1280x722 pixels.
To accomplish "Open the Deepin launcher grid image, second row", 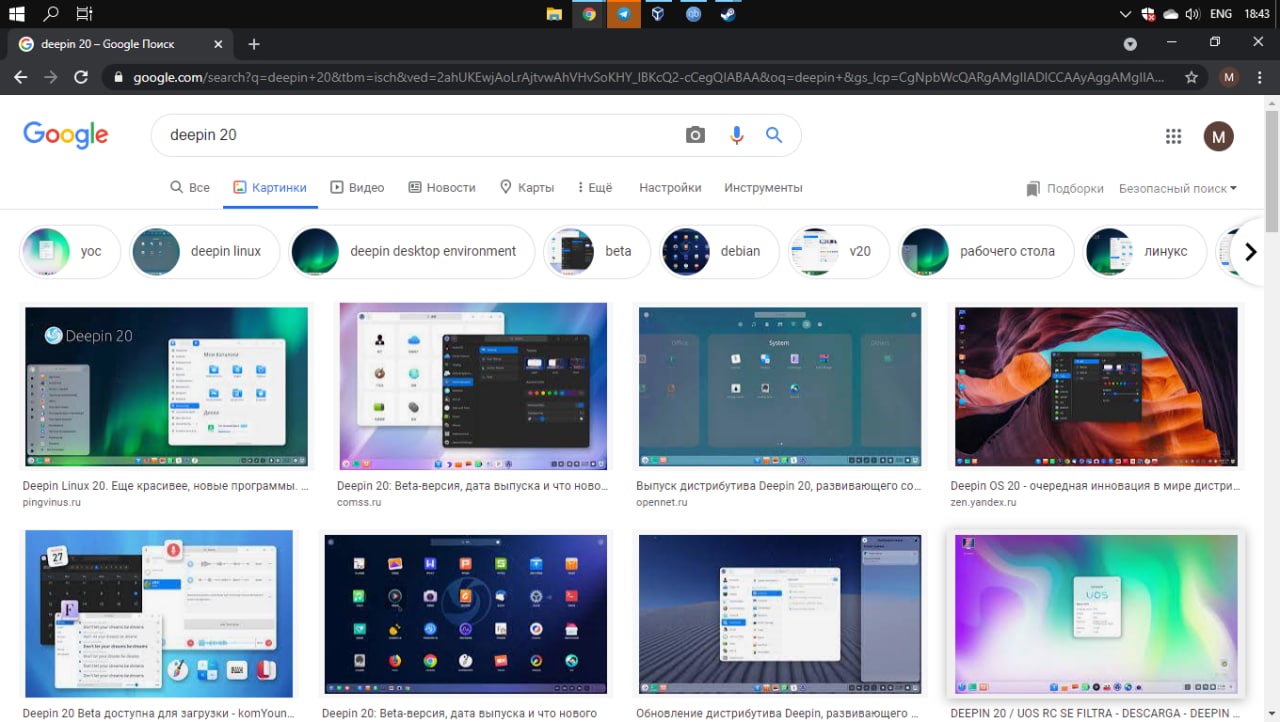I will click(x=467, y=614).
